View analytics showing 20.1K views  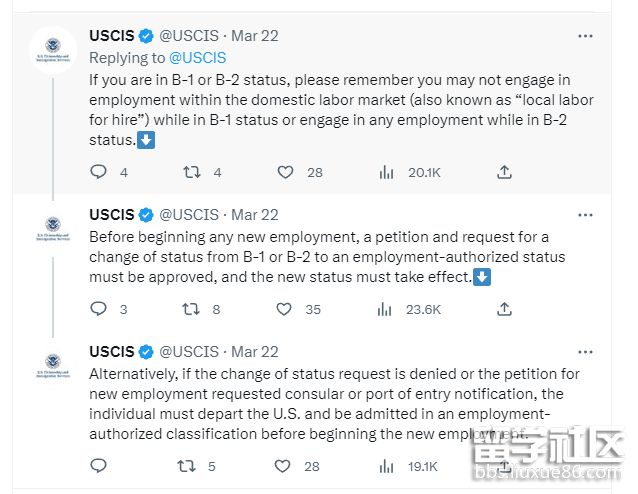click(x=386, y=173)
